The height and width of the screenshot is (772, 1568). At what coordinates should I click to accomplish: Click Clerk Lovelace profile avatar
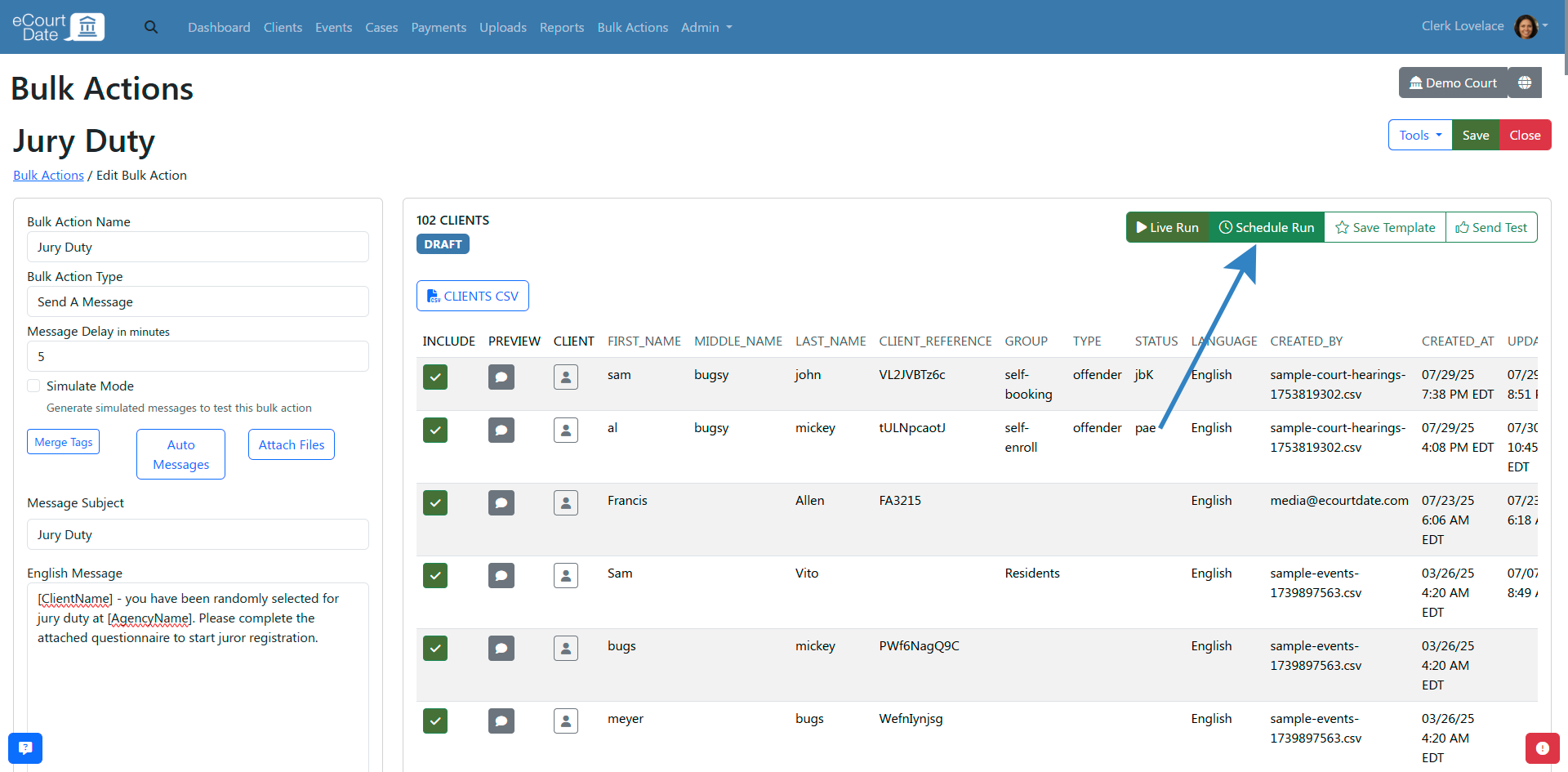[1526, 26]
